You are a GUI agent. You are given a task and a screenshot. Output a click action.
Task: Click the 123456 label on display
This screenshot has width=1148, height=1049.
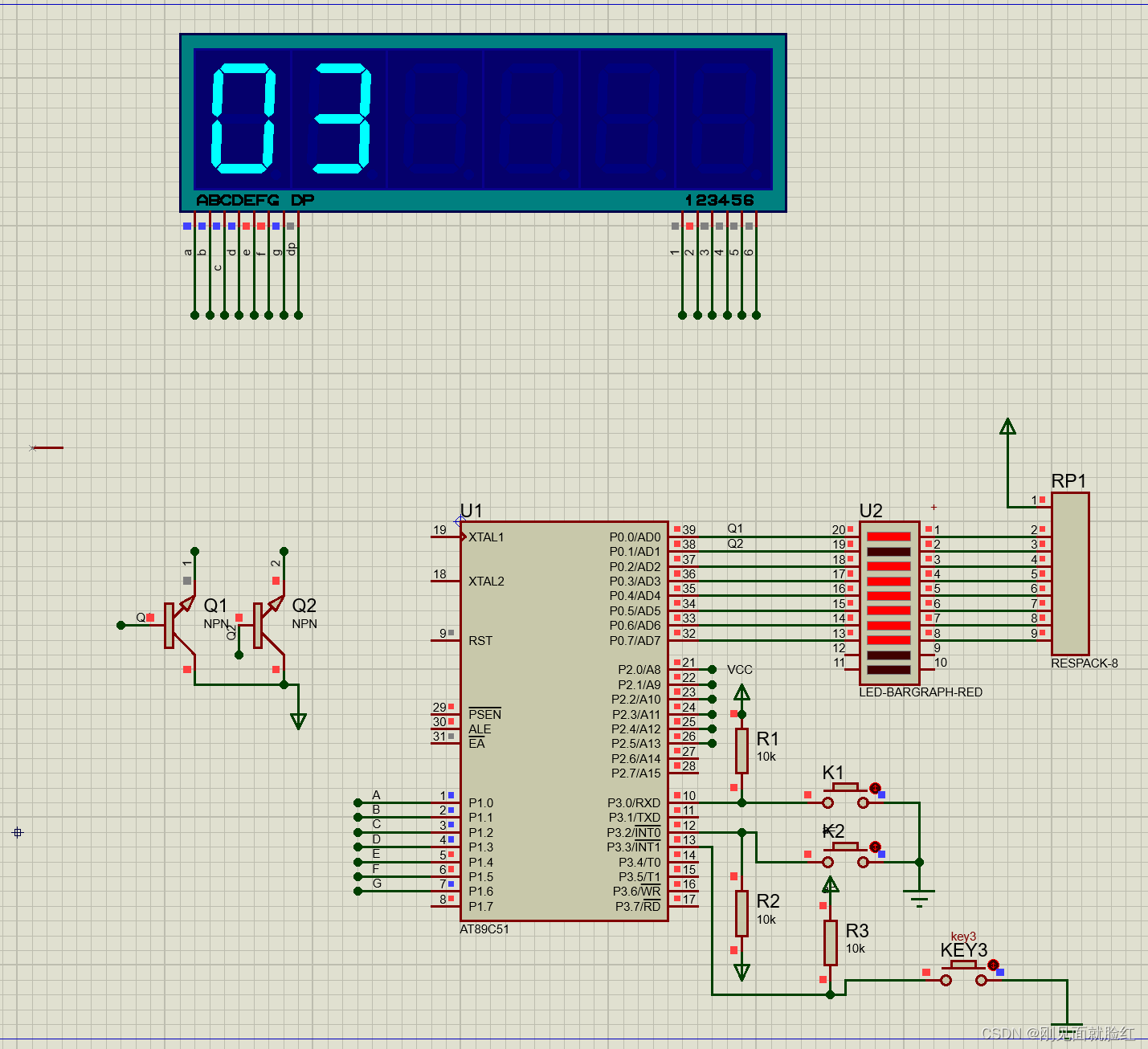[720, 200]
